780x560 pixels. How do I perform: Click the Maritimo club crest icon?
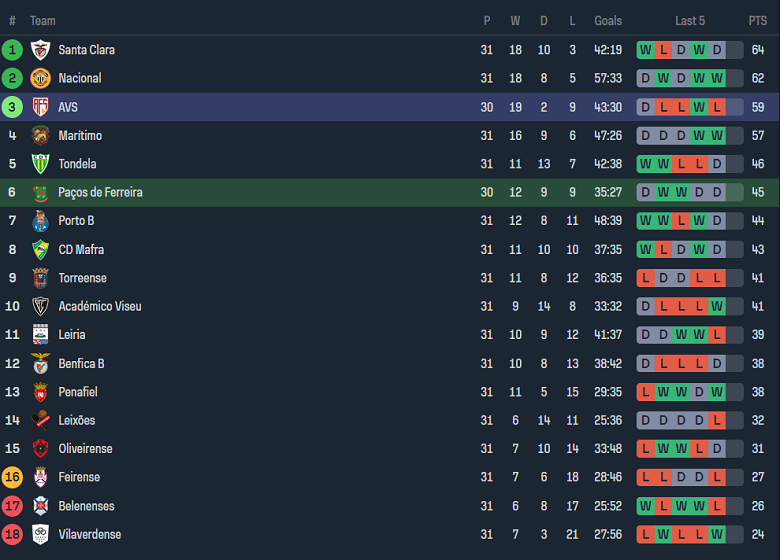(40, 135)
